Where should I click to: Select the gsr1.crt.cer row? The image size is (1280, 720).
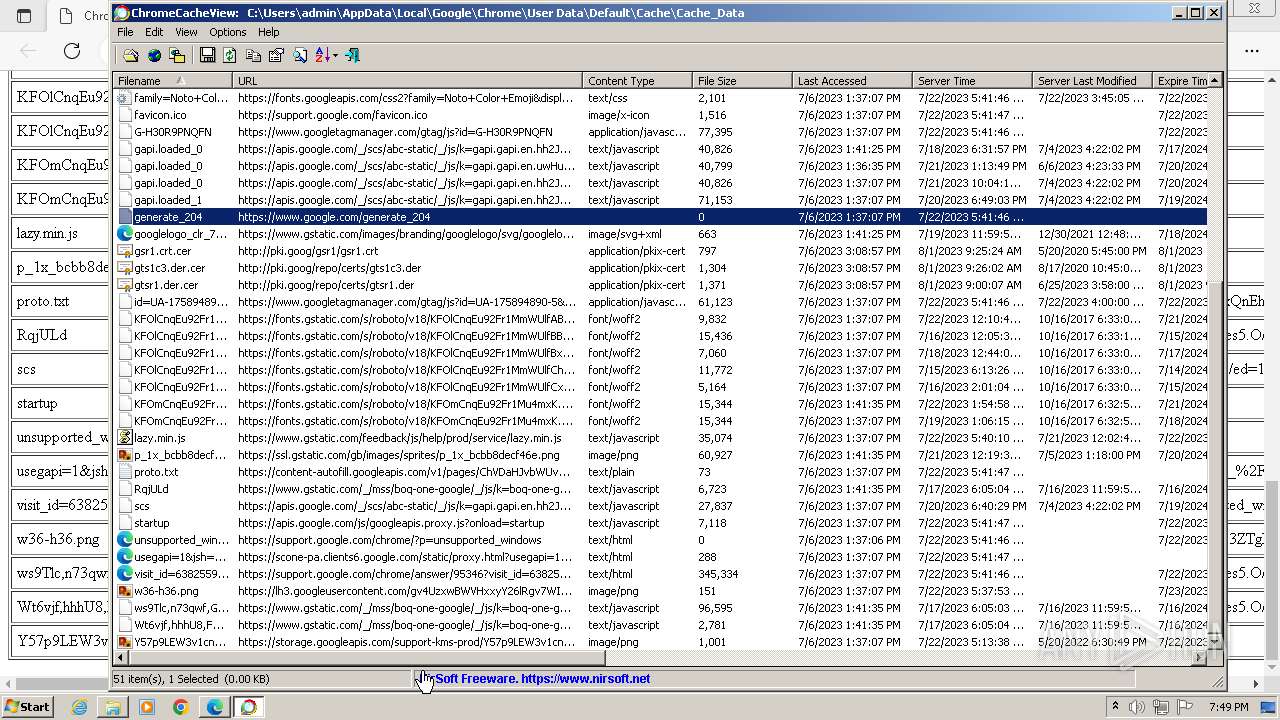[x=660, y=251]
